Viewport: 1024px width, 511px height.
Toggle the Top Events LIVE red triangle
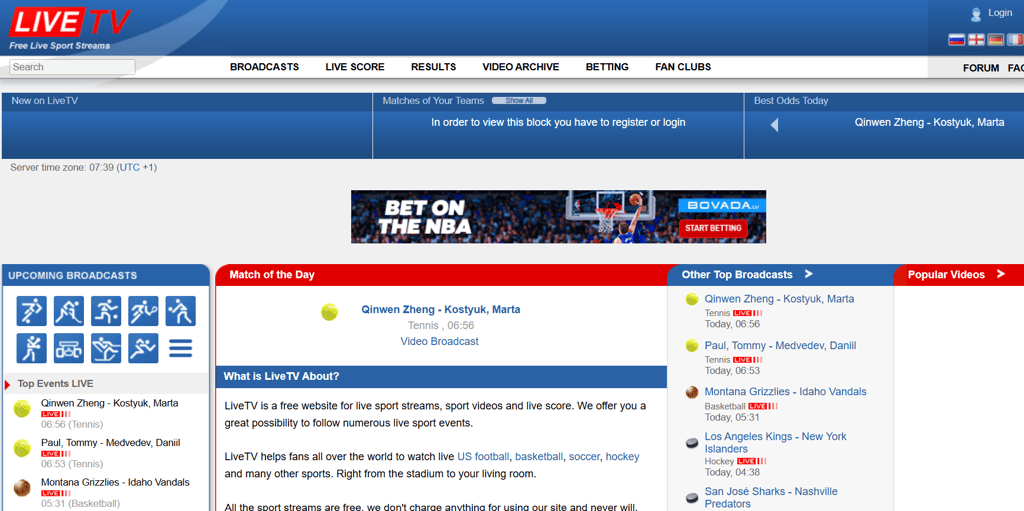[7, 384]
